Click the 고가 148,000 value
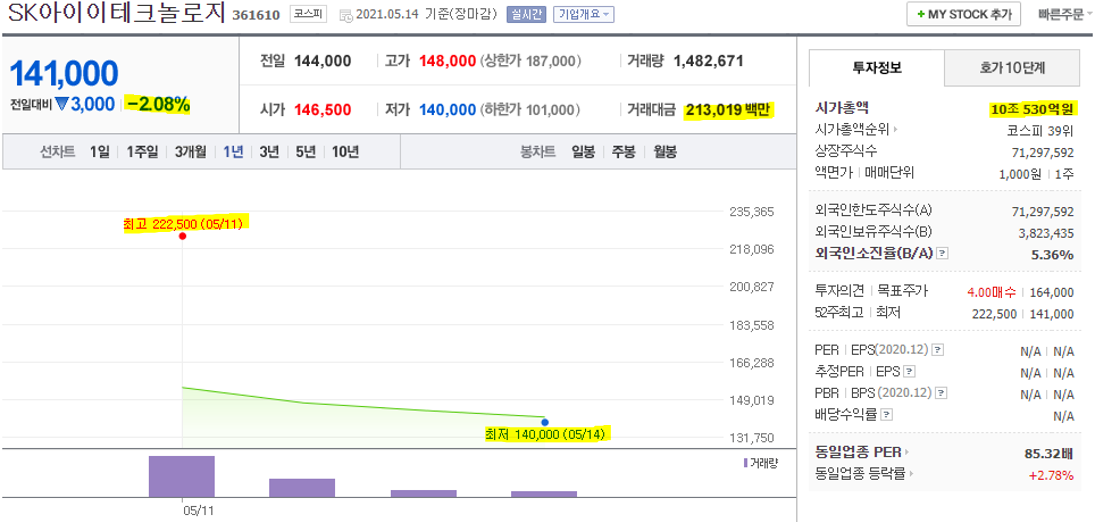This screenshot has width=1094, height=522. (x=447, y=61)
